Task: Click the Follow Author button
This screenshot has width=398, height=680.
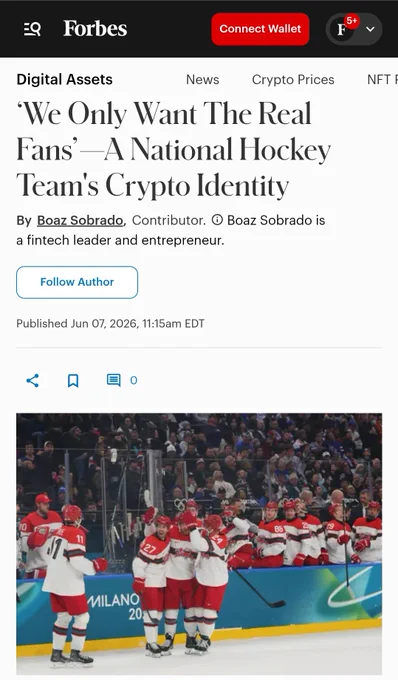Action: [77, 282]
